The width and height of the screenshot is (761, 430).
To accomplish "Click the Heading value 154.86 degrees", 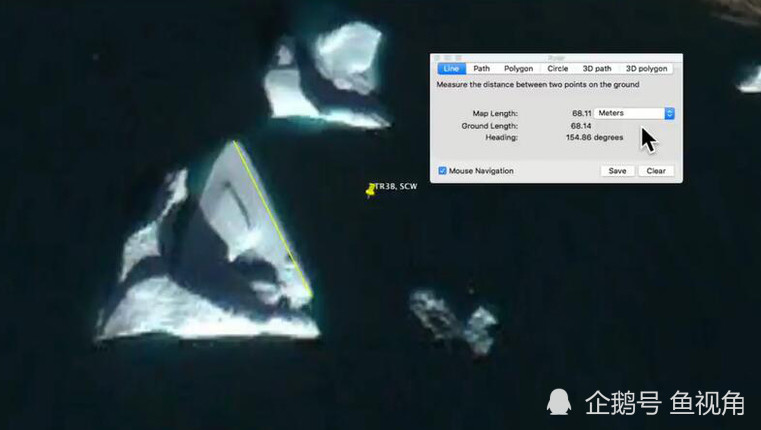I will (x=594, y=138).
